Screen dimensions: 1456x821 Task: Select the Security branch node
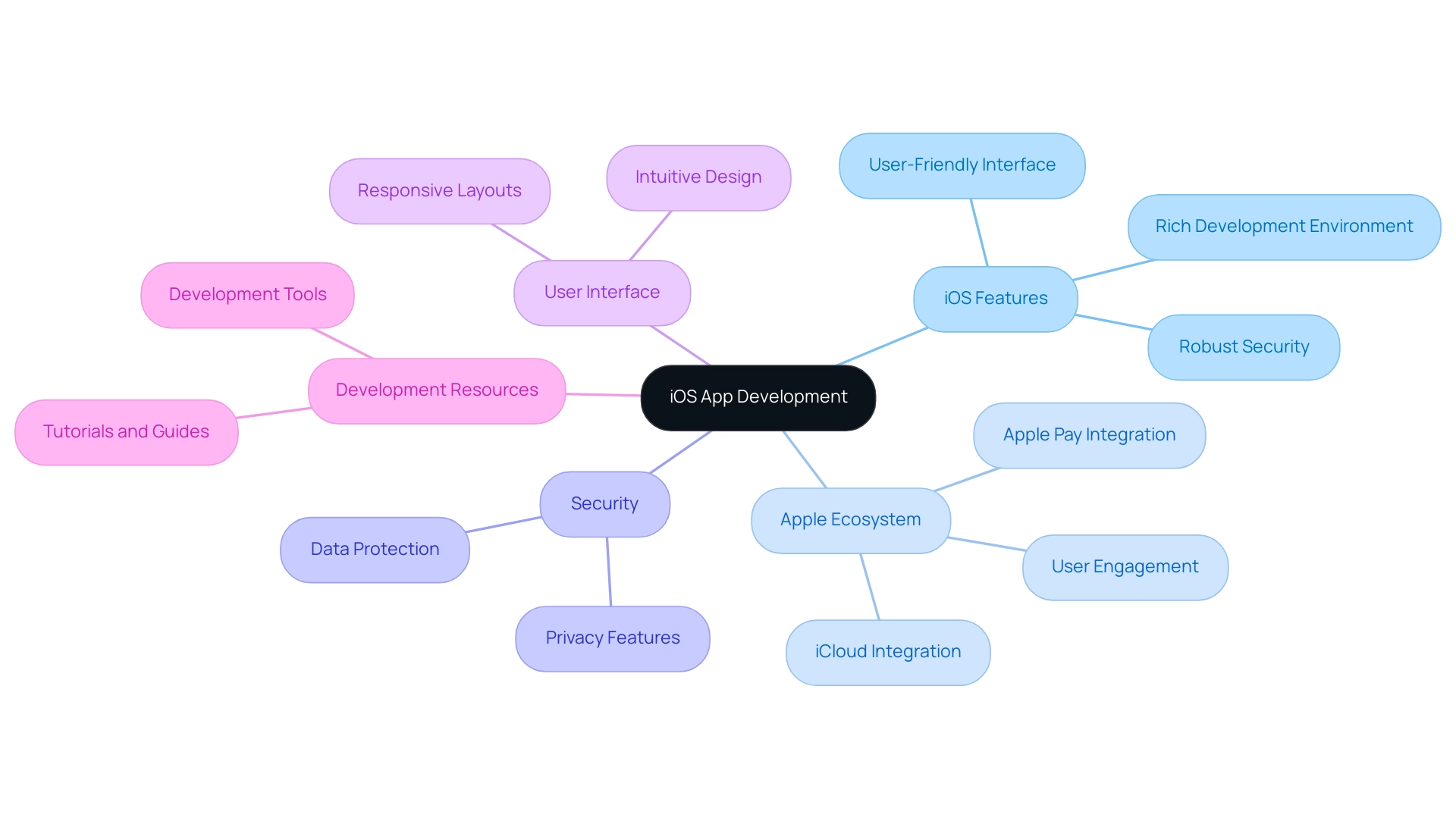point(610,503)
